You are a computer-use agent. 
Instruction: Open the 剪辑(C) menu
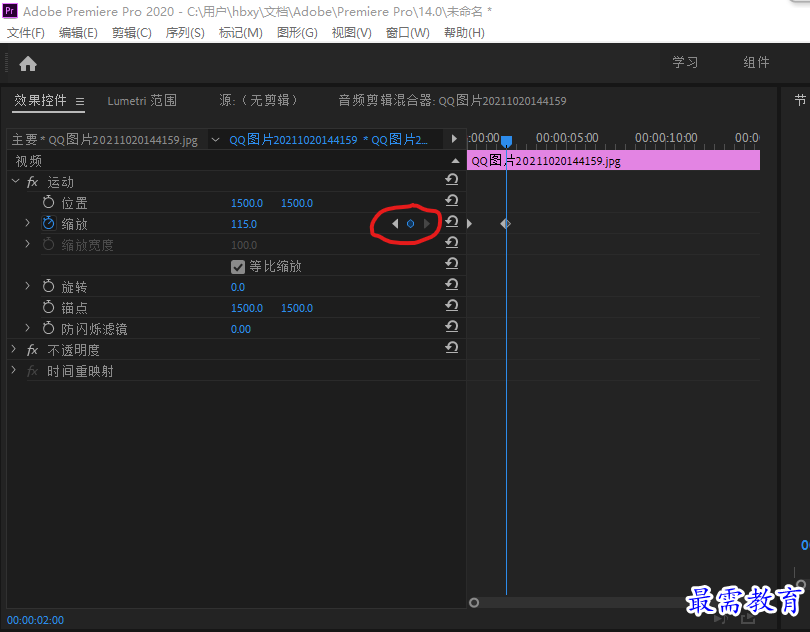(132, 33)
